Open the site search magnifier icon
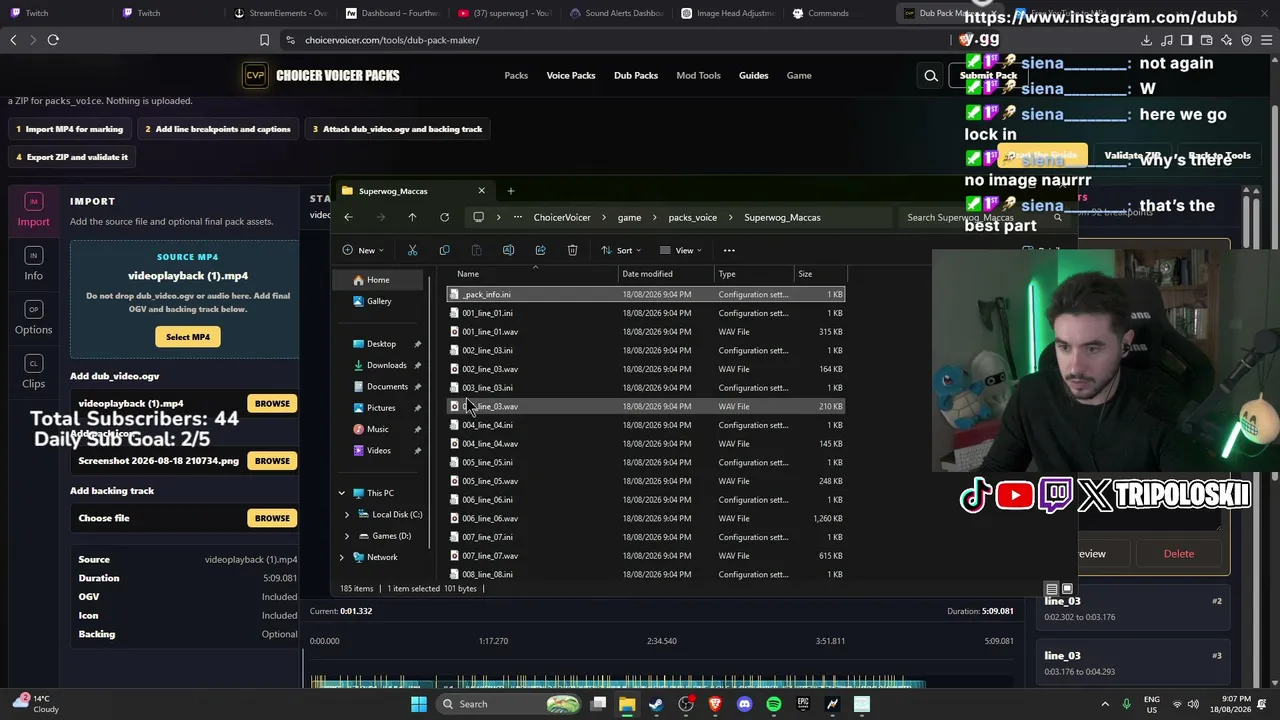 (x=931, y=75)
